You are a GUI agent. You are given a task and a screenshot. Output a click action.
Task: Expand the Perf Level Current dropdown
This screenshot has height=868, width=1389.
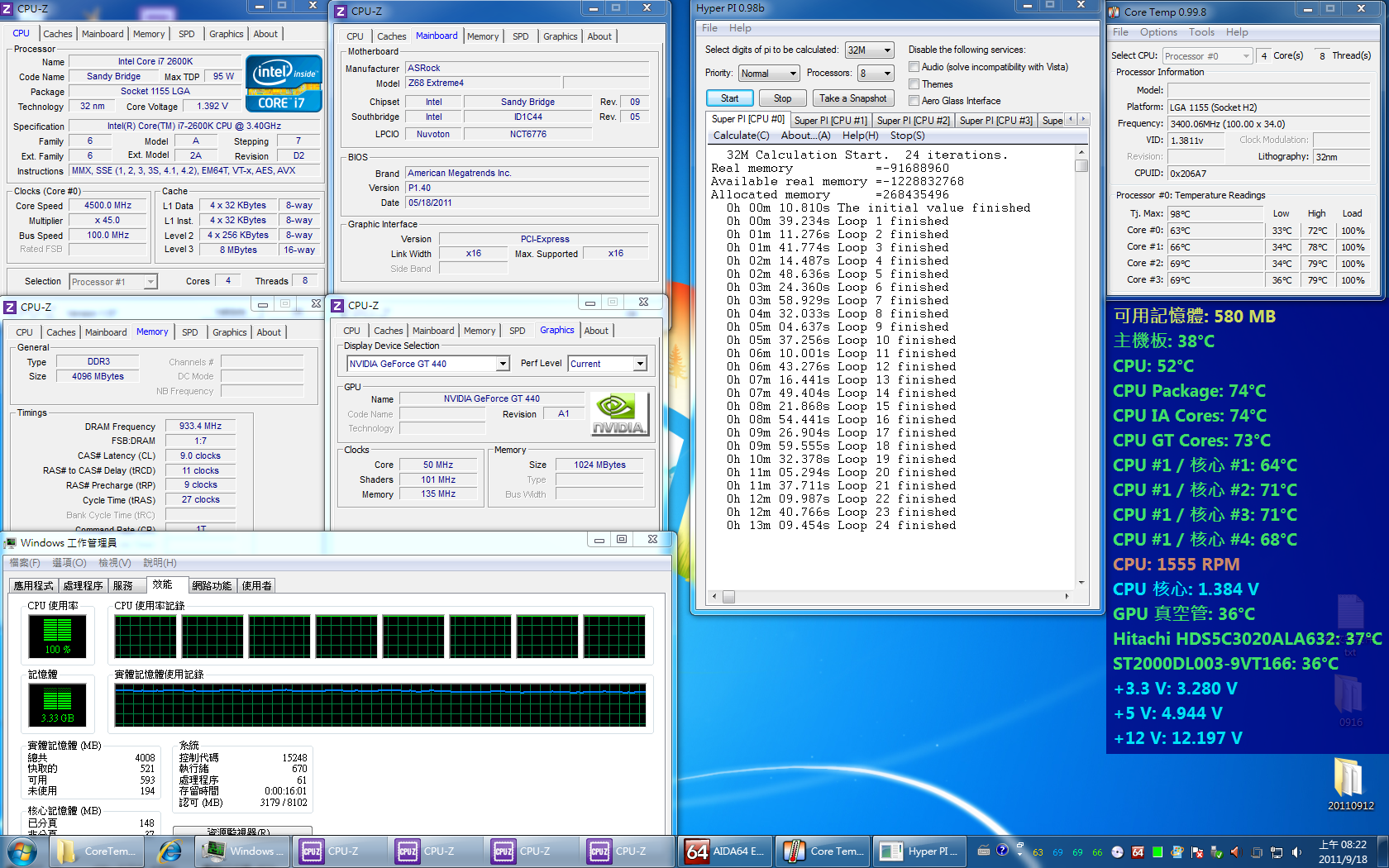(x=607, y=364)
